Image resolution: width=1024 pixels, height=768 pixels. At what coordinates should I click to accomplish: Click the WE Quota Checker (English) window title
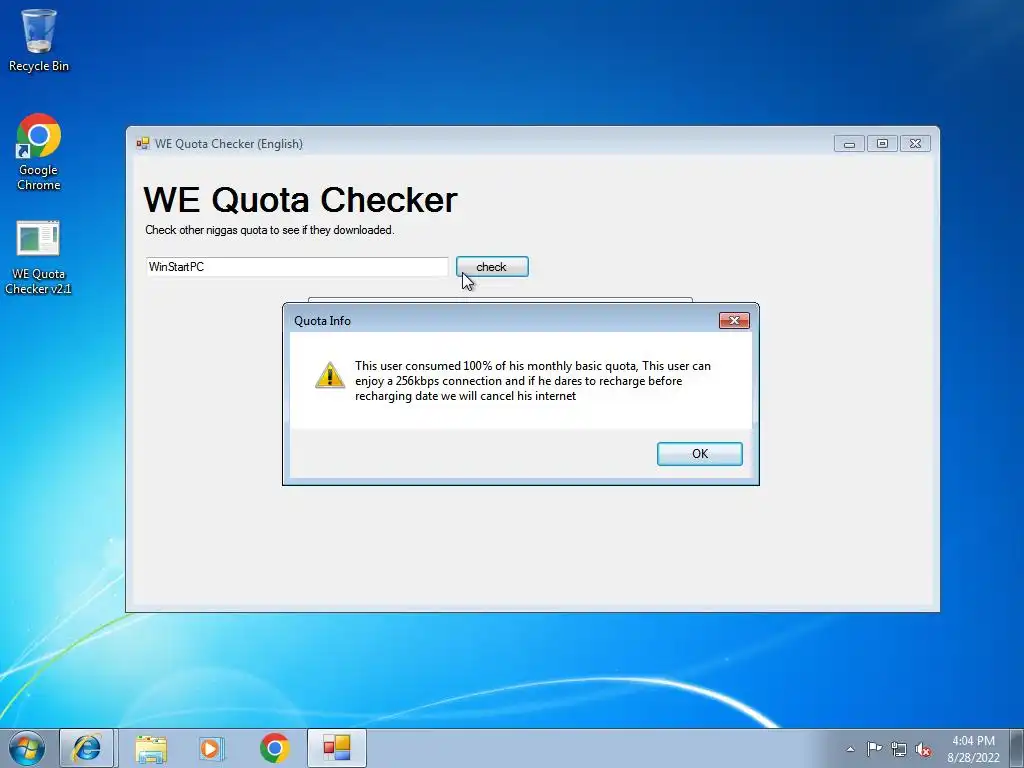tap(229, 144)
